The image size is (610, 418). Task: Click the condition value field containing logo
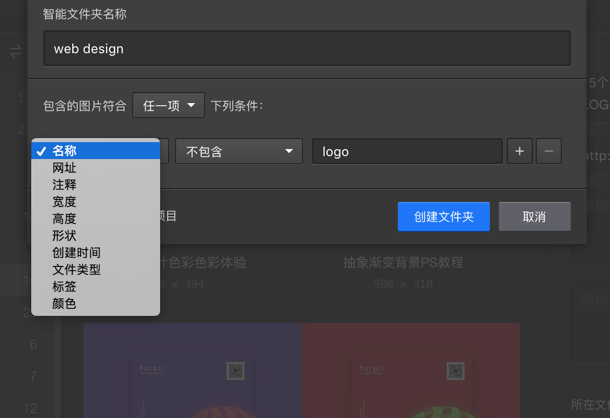pos(406,151)
